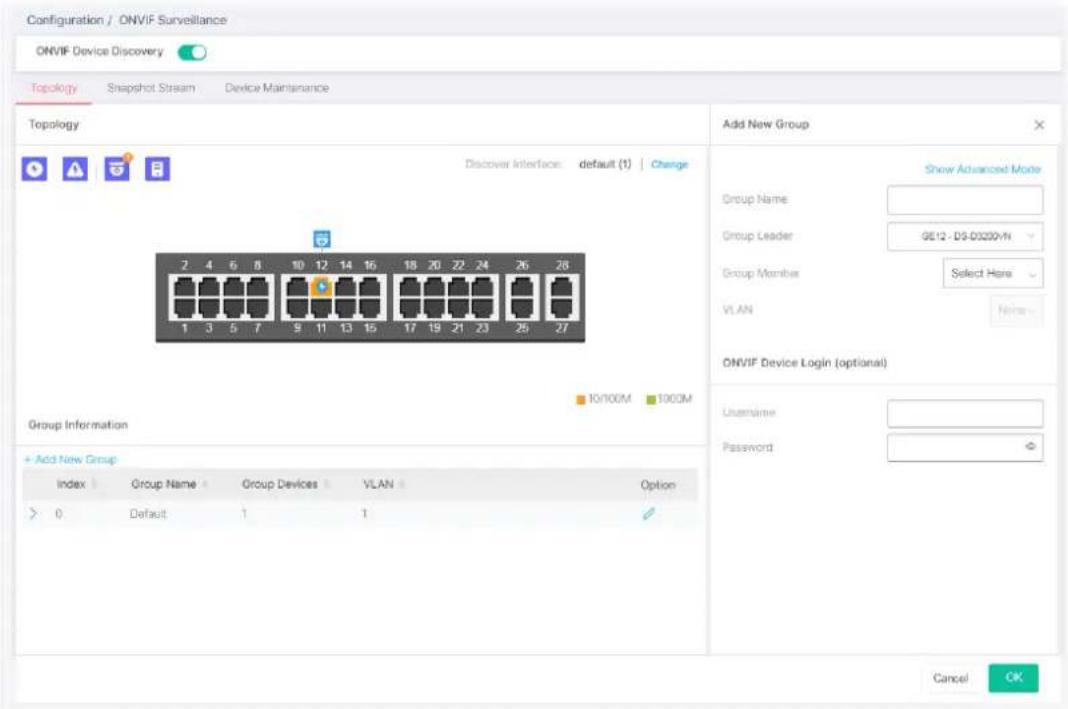Click 'ONVIF Device Login (optional)' heading
Screen dimensions: 1068x709
(x=804, y=363)
